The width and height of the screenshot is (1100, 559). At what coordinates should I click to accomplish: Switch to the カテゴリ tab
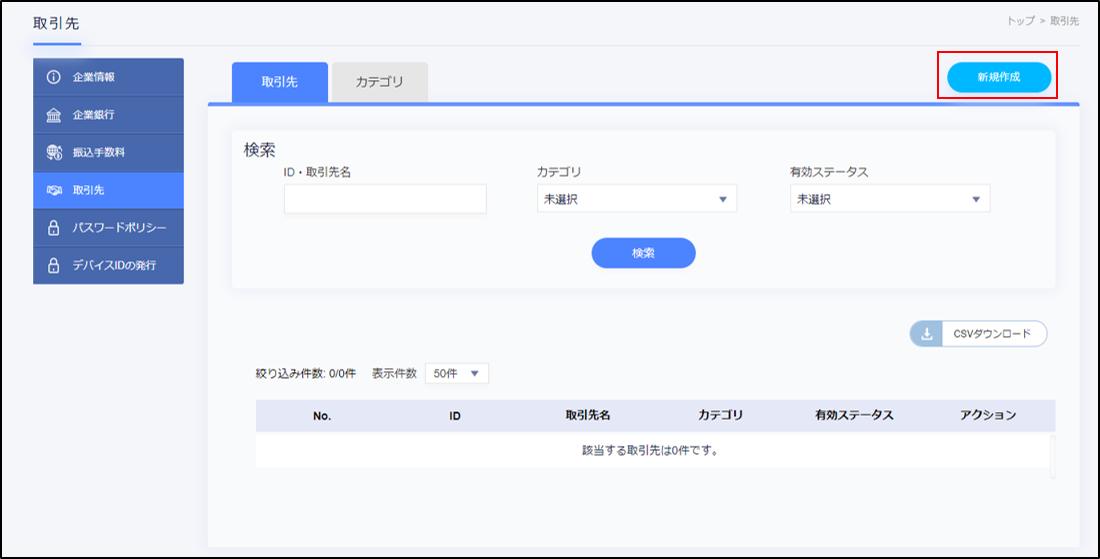(x=379, y=82)
